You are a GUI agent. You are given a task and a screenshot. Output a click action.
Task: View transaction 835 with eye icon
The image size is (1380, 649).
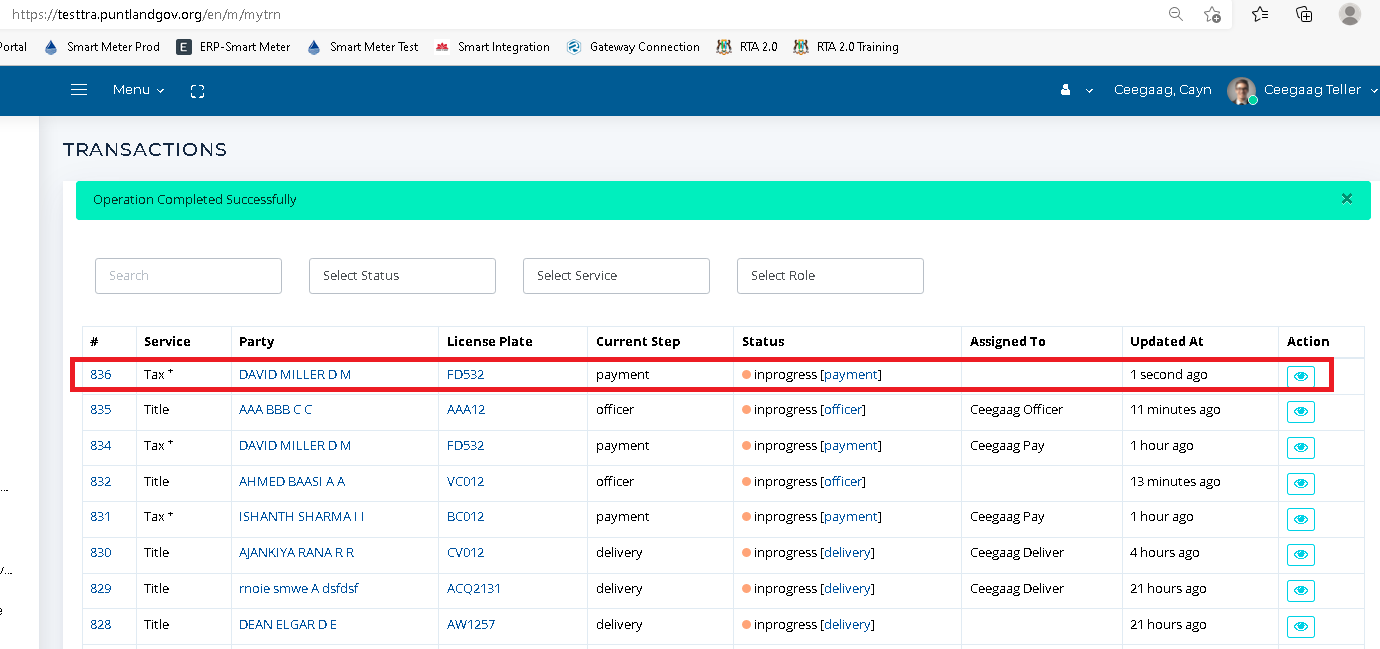click(x=1301, y=412)
